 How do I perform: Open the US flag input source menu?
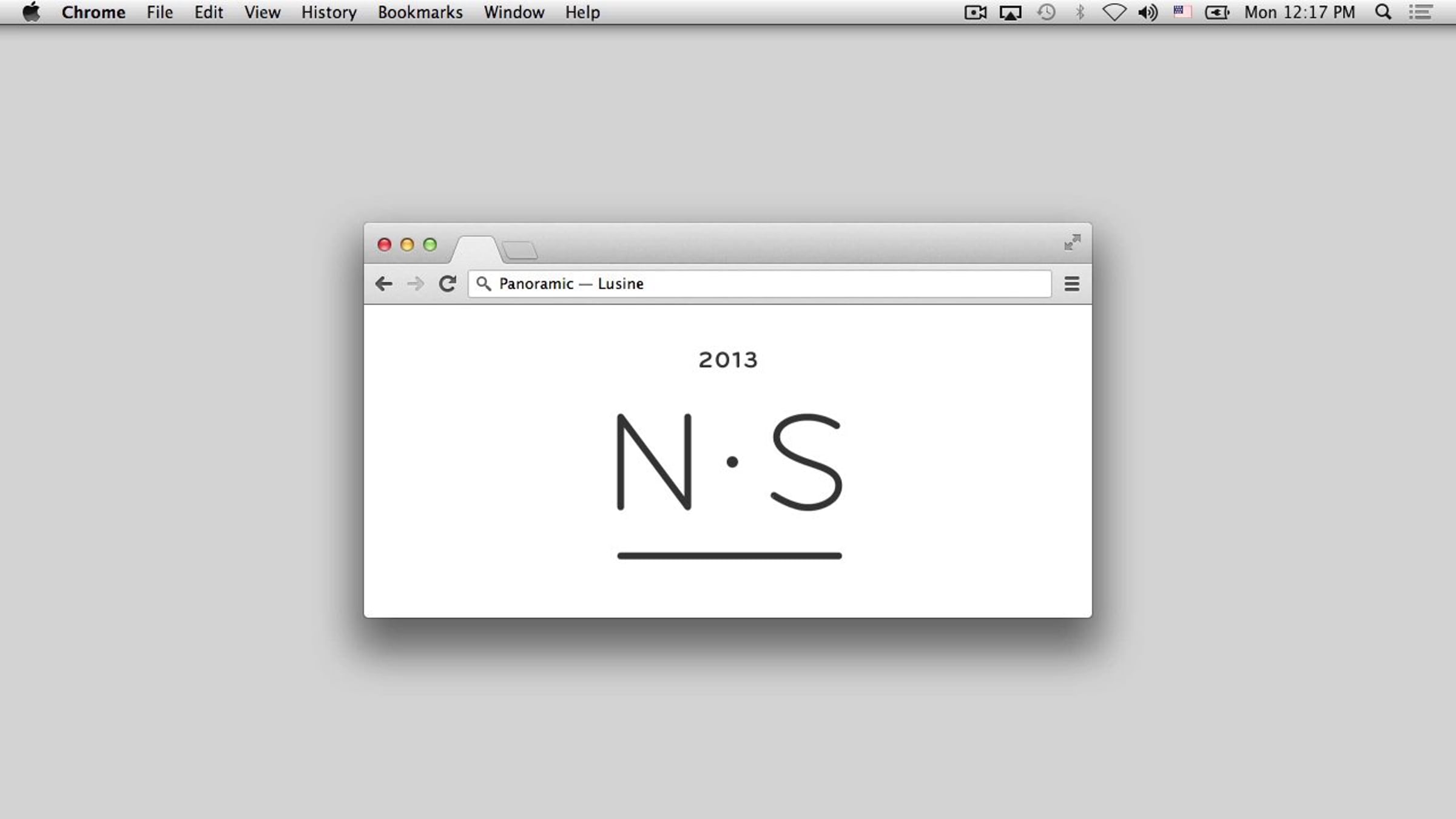click(1181, 12)
